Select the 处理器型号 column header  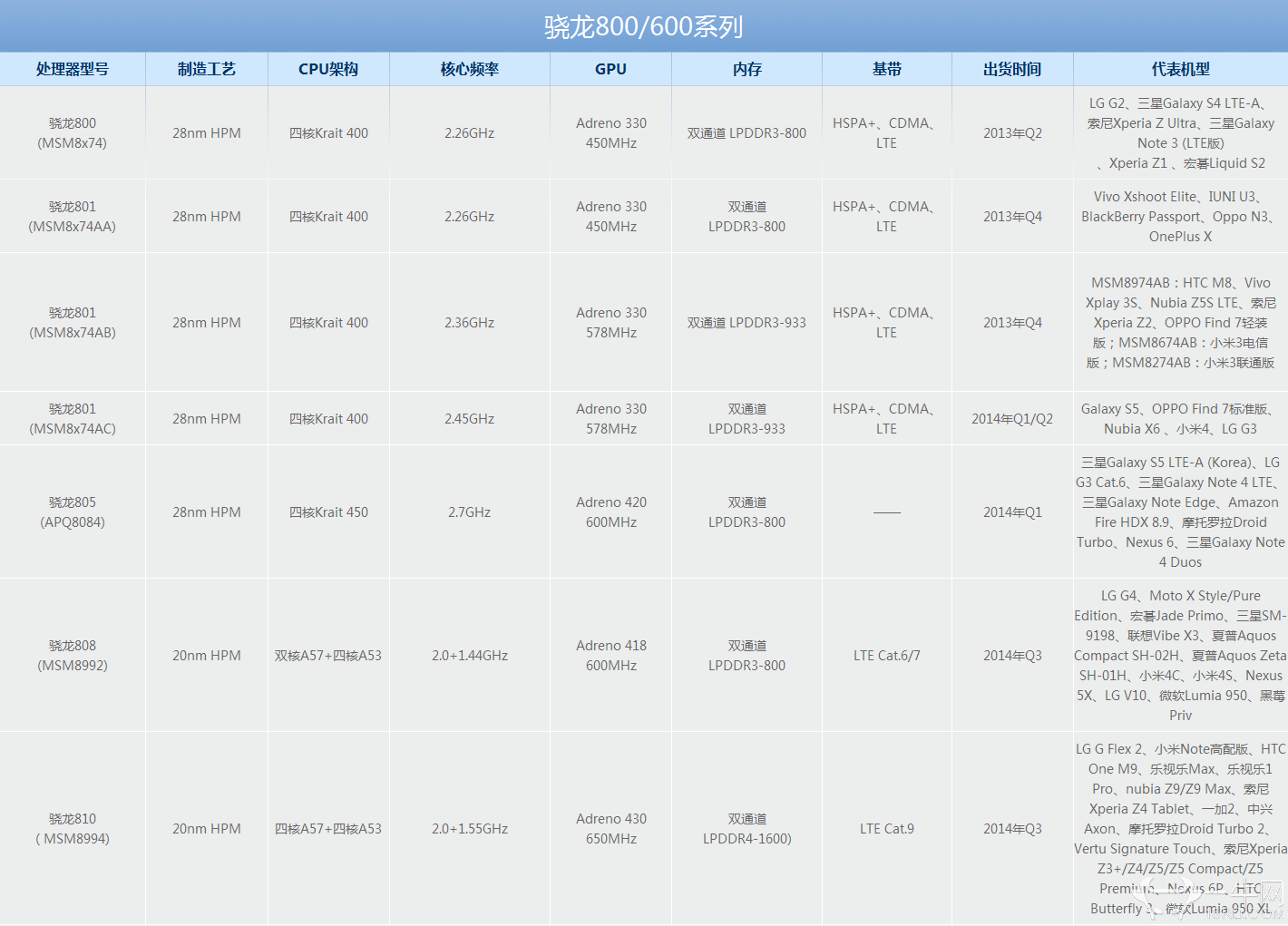[73, 69]
